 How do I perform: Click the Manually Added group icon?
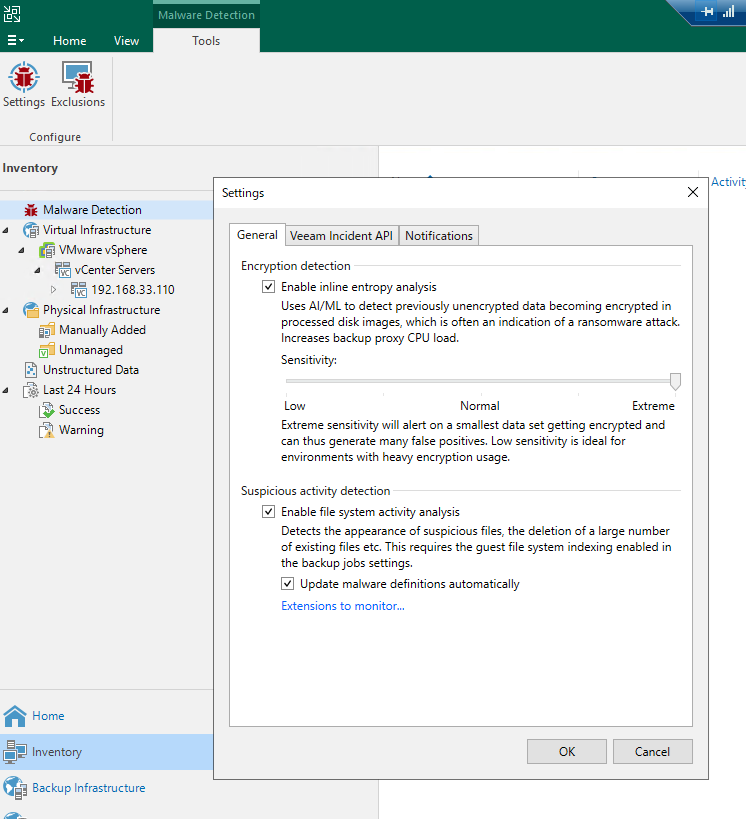click(47, 330)
